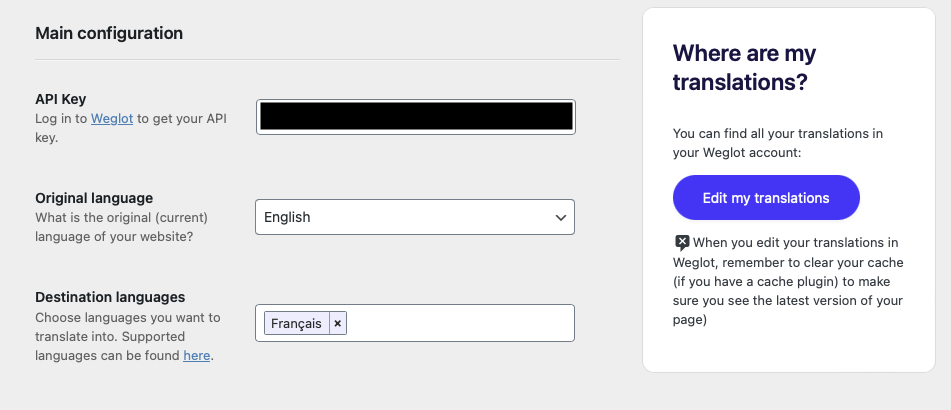Click the crossed speech bubble icon
Screen dimensions: 951x410
682,243
